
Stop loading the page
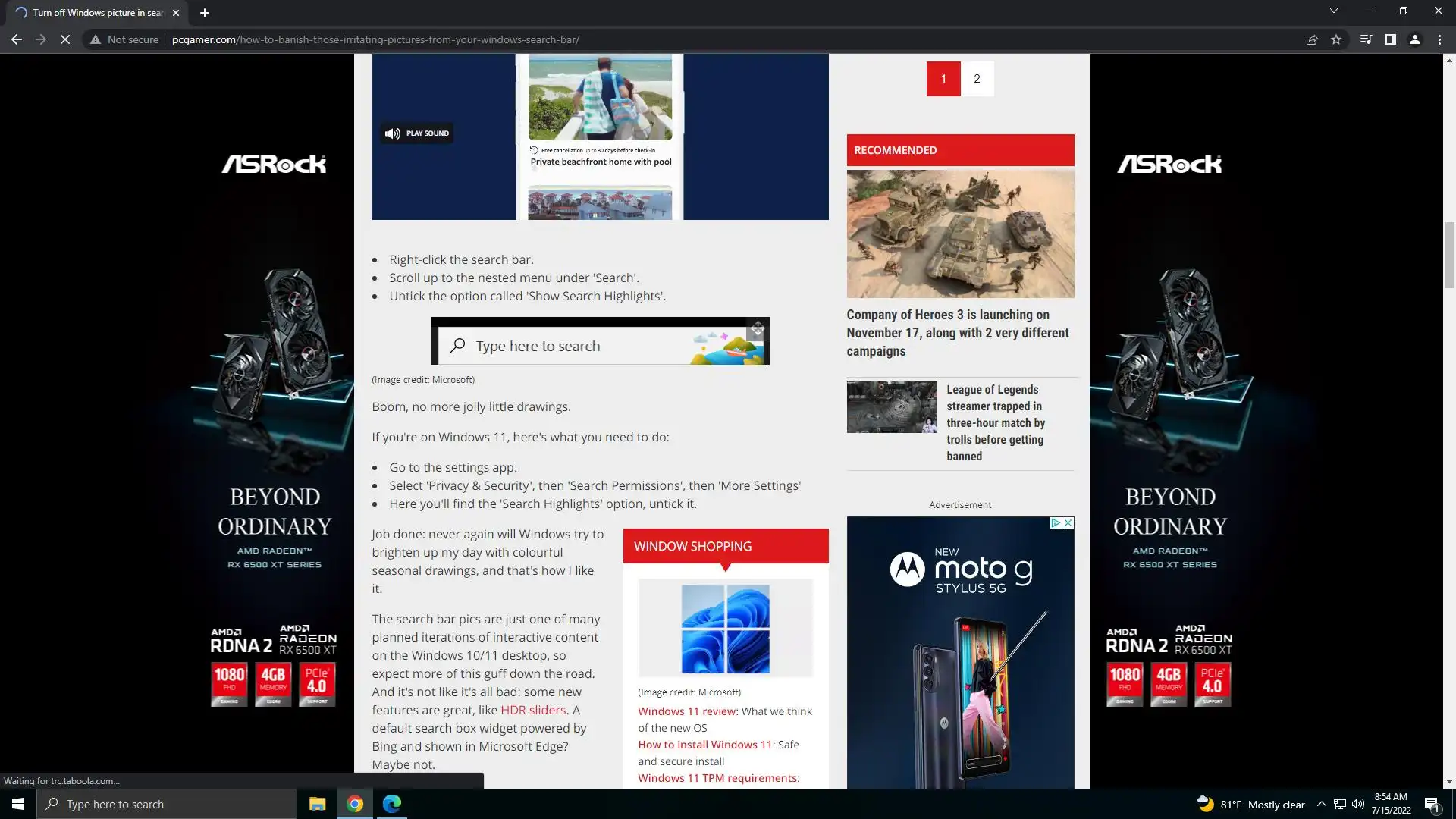[65, 39]
